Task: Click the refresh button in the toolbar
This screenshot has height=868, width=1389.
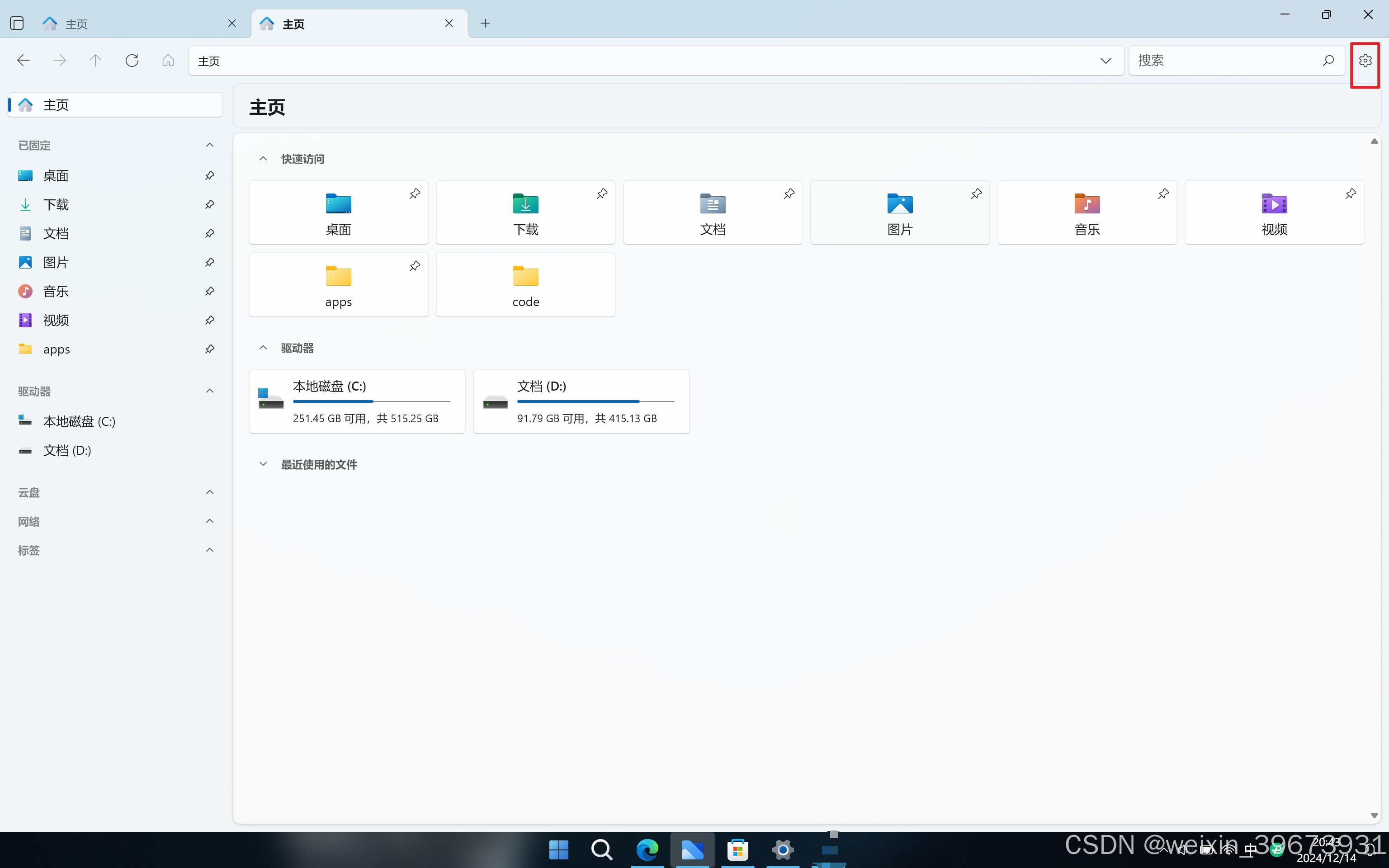Action: coord(132,60)
